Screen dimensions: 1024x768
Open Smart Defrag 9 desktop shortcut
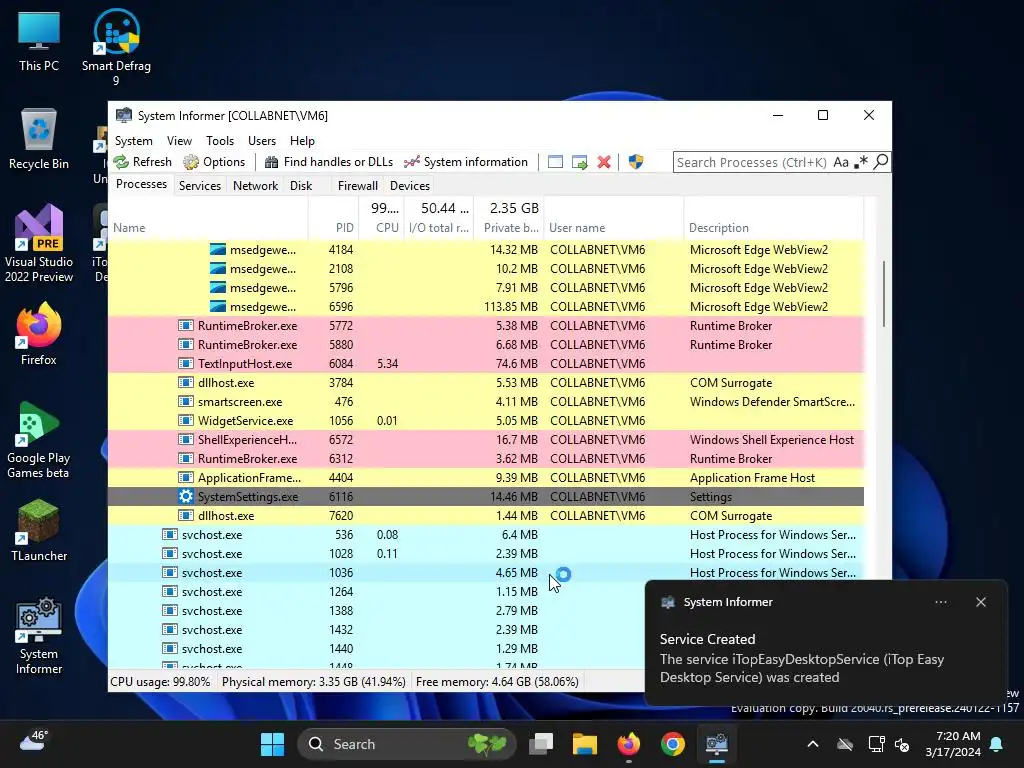pyautogui.click(x=116, y=47)
